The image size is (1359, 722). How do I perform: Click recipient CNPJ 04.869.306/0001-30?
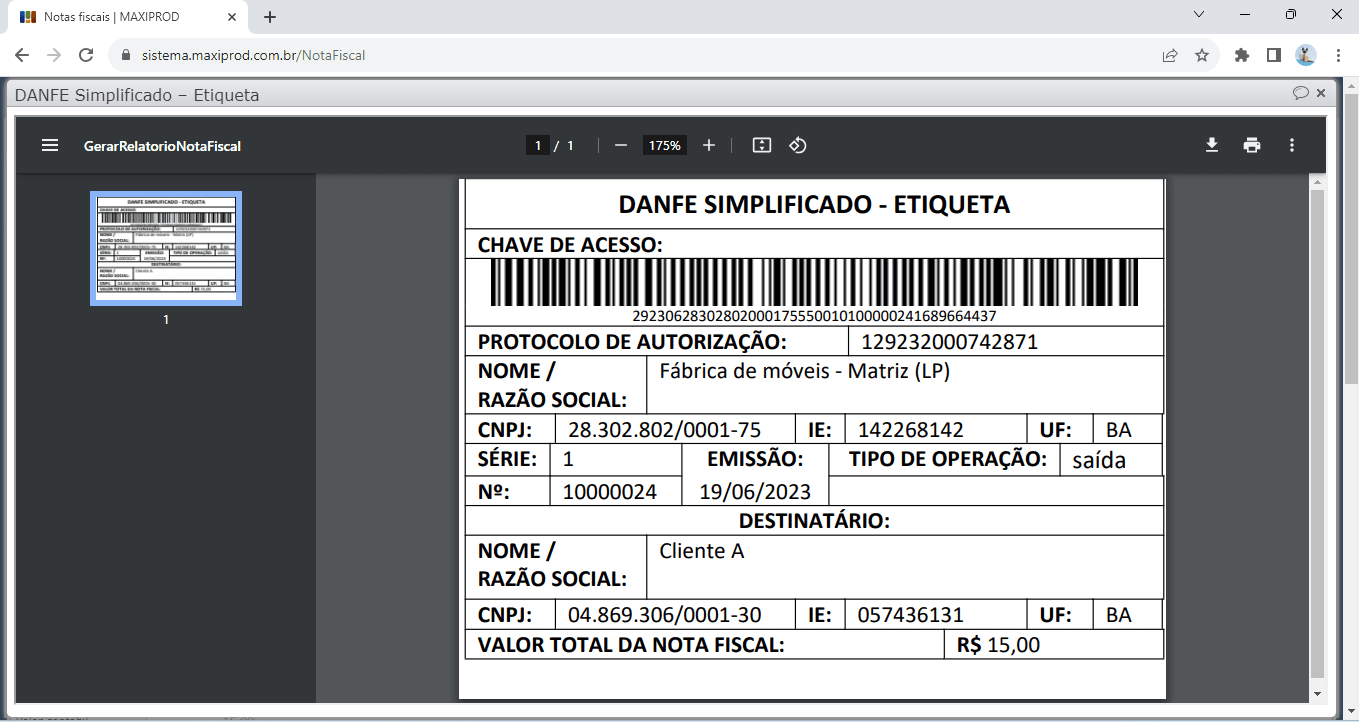pos(664,615)
